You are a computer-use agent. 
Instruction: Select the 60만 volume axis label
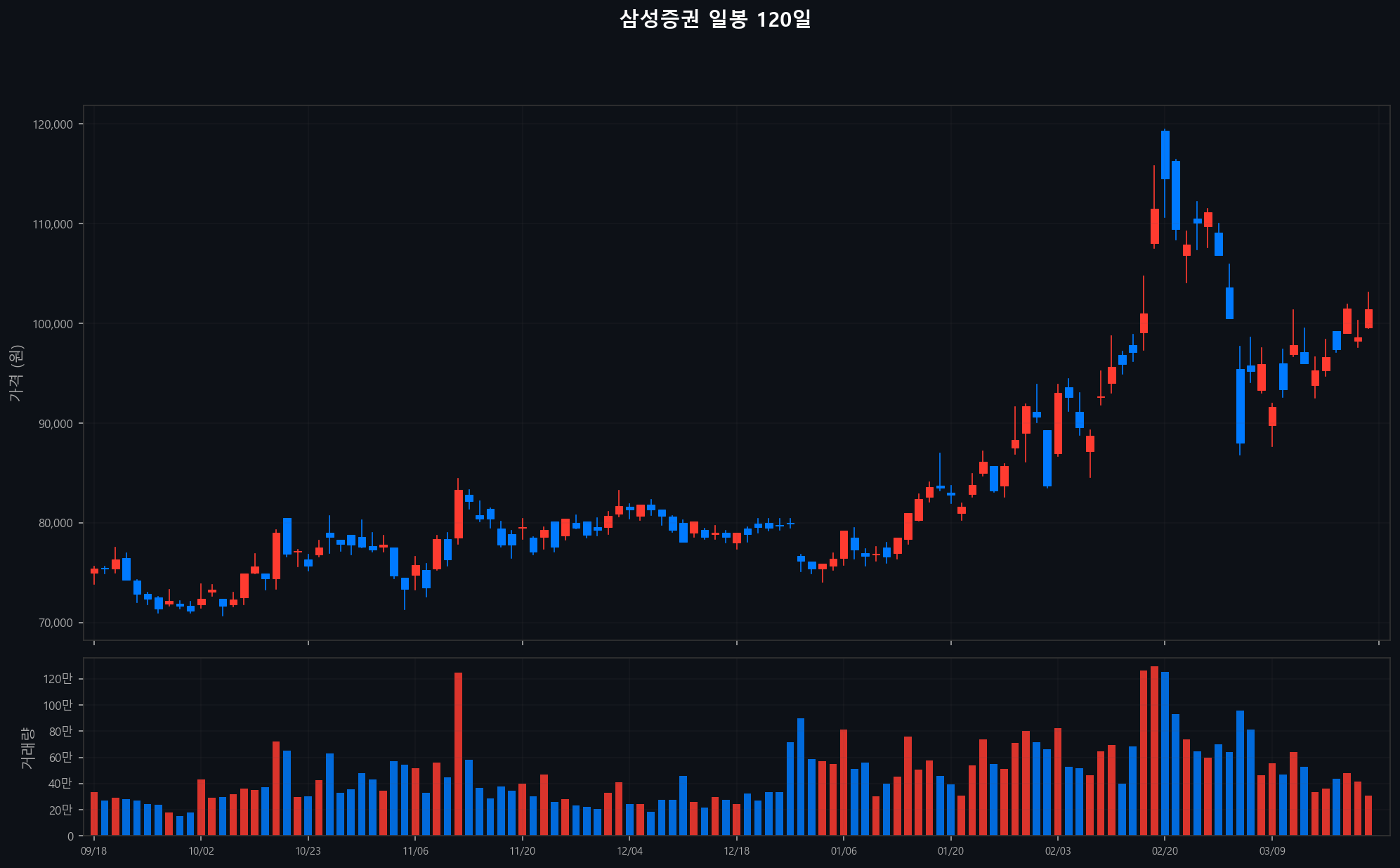click(60, 758)
